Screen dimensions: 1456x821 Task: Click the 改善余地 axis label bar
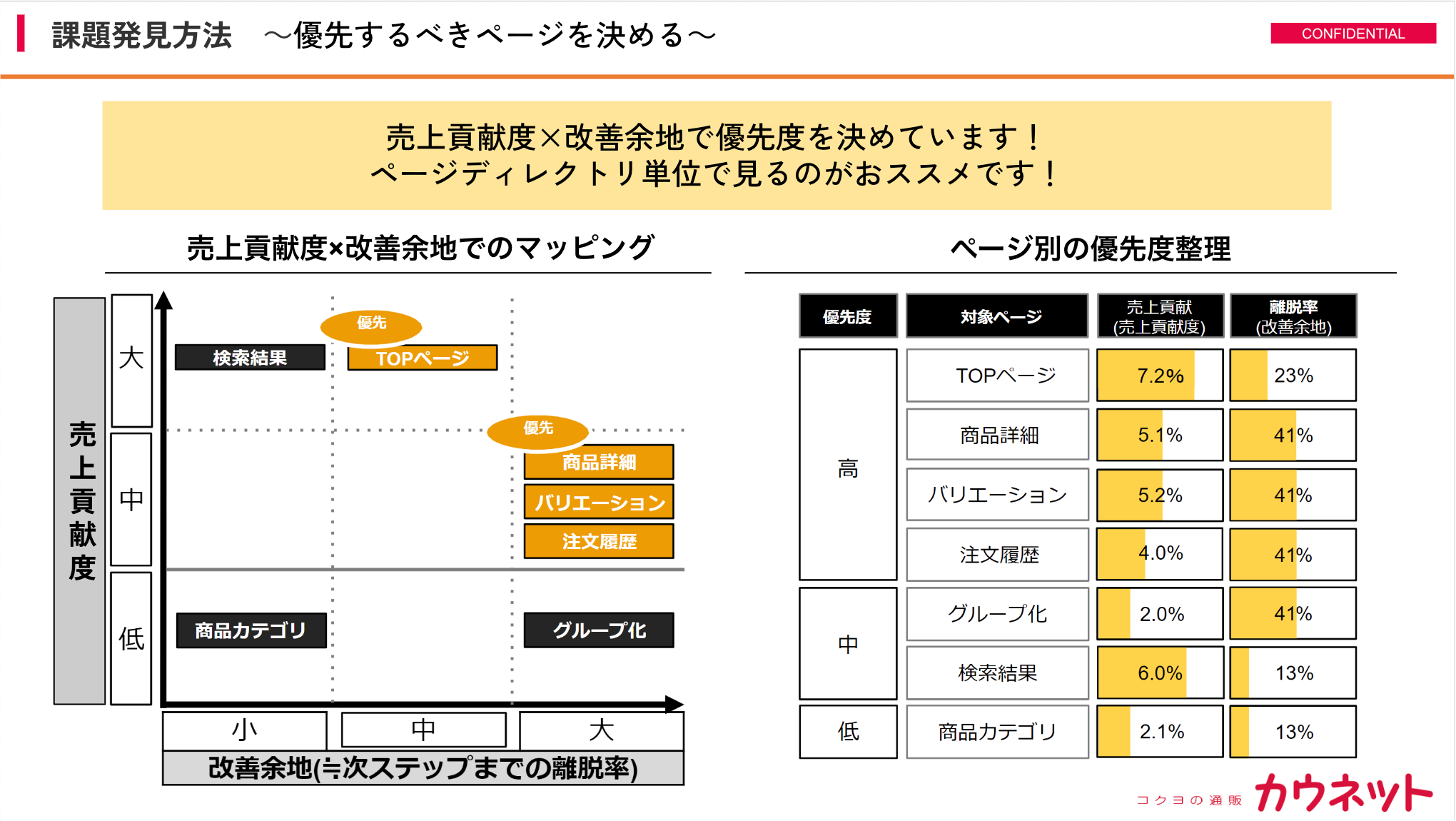(423, 768)
